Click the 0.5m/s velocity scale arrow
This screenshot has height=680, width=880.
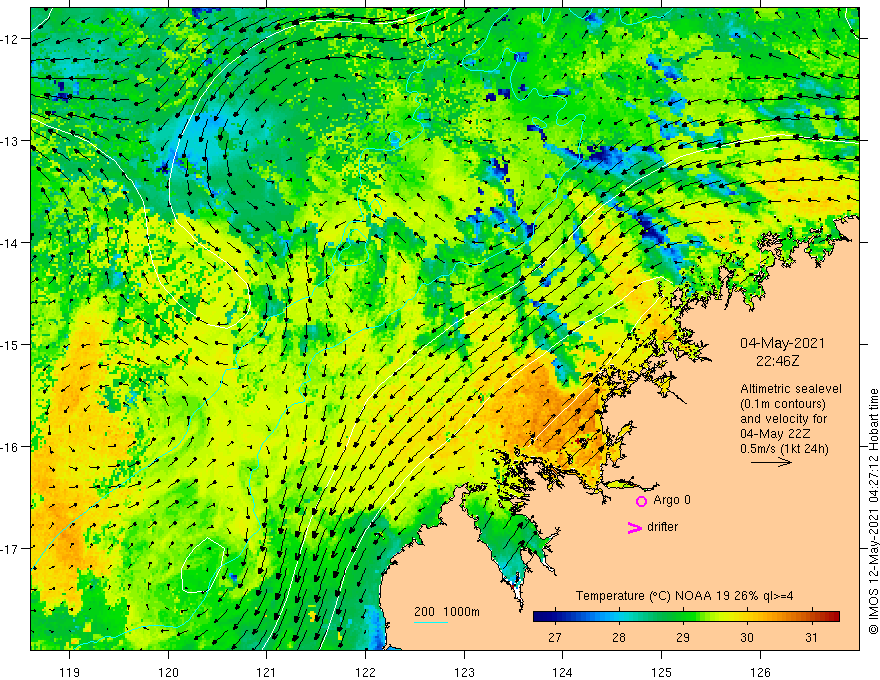[771, 462]
